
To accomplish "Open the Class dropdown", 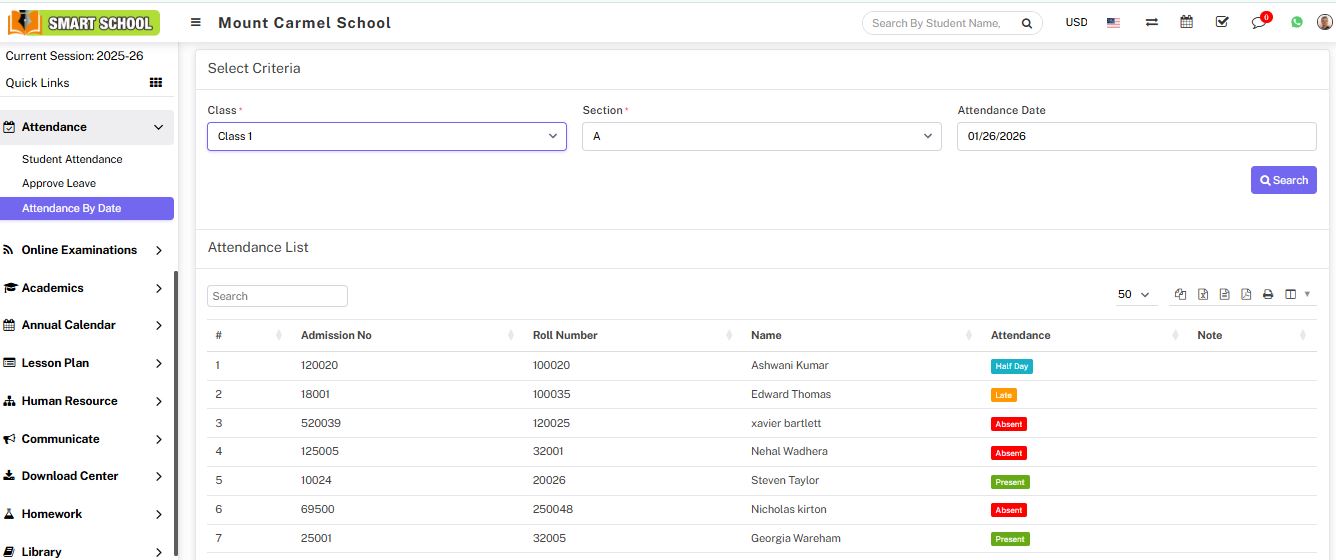I will 386,136.
